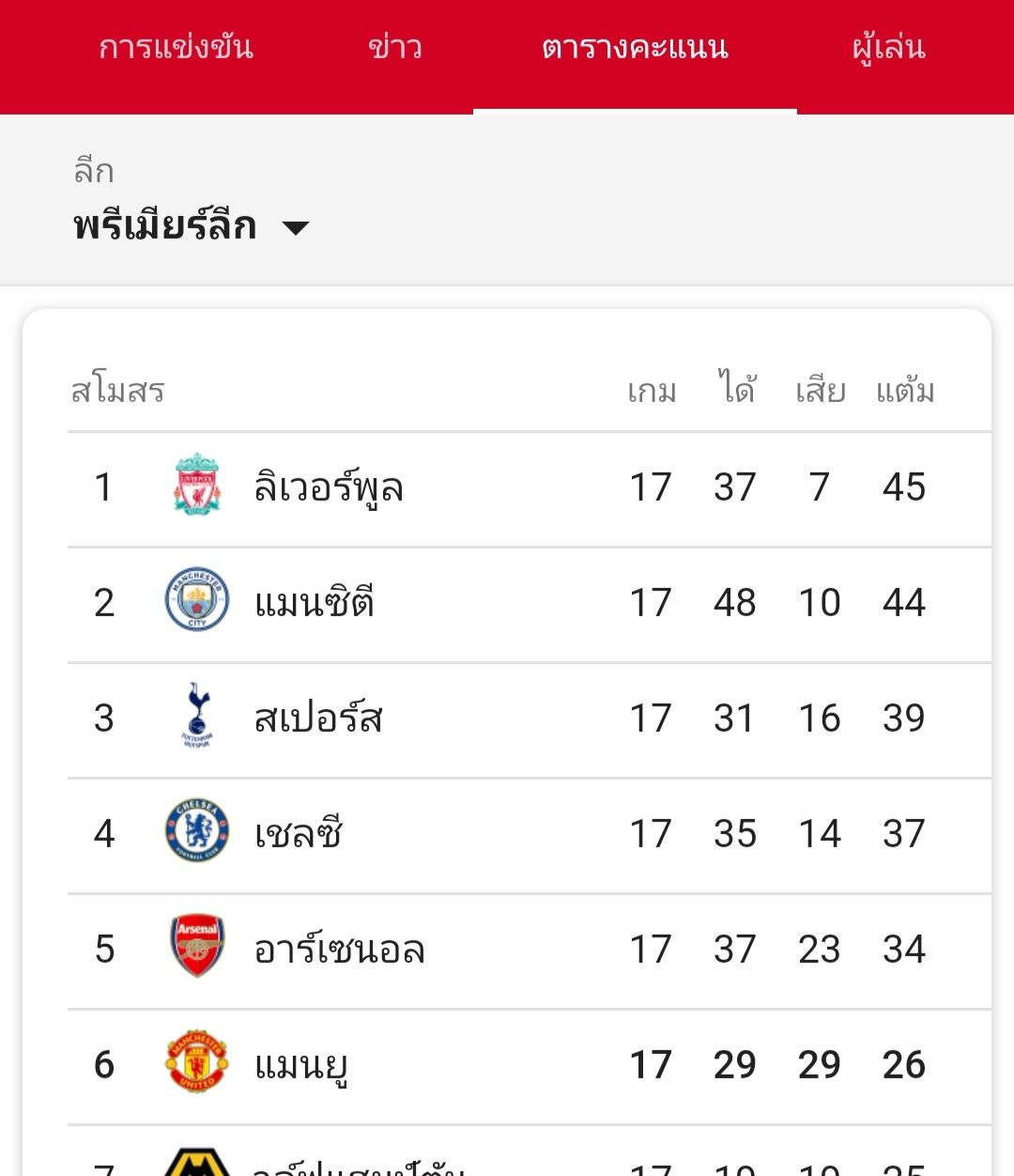1014x1176 pixels.
Task: Tap the Chelsea club crest
Action: click(197, 830)
